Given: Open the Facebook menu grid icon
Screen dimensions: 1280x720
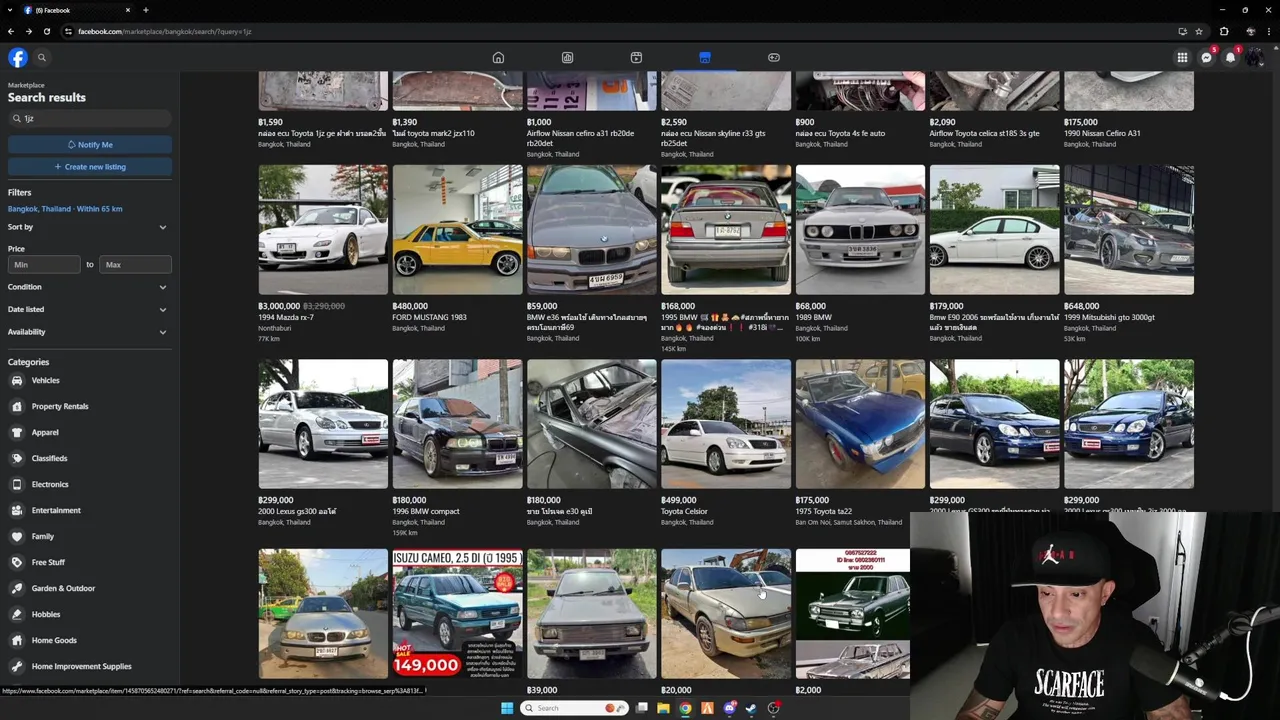Looking at the screenshot, I should pyautogui.click(x=1182, y=57).
